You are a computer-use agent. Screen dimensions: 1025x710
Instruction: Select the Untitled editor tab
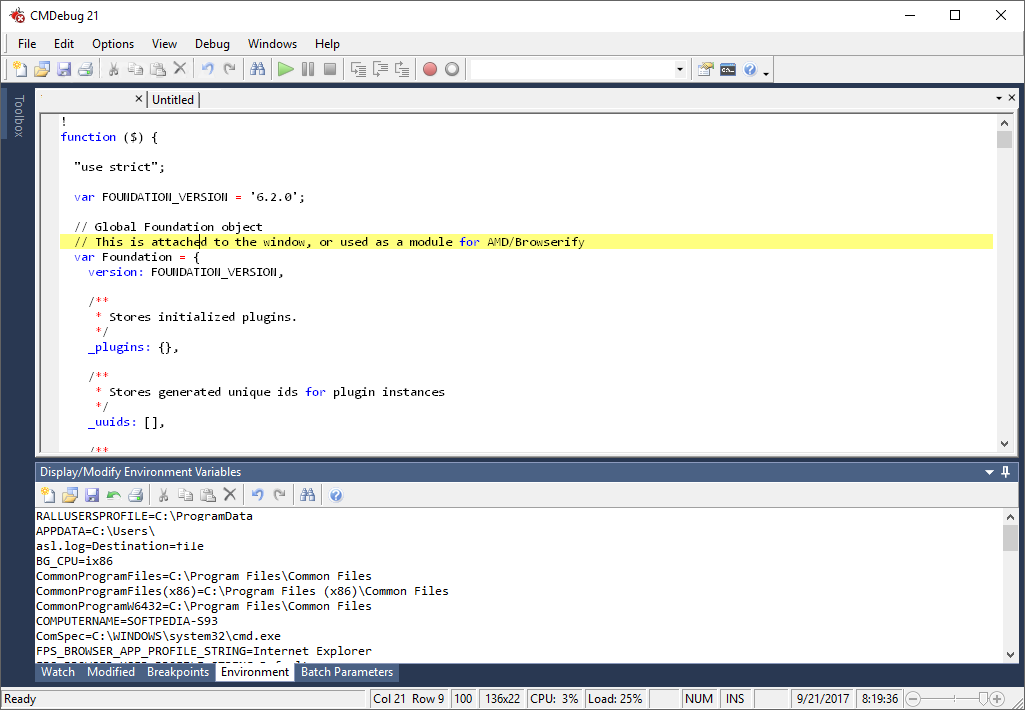click(x=173, y=99)
